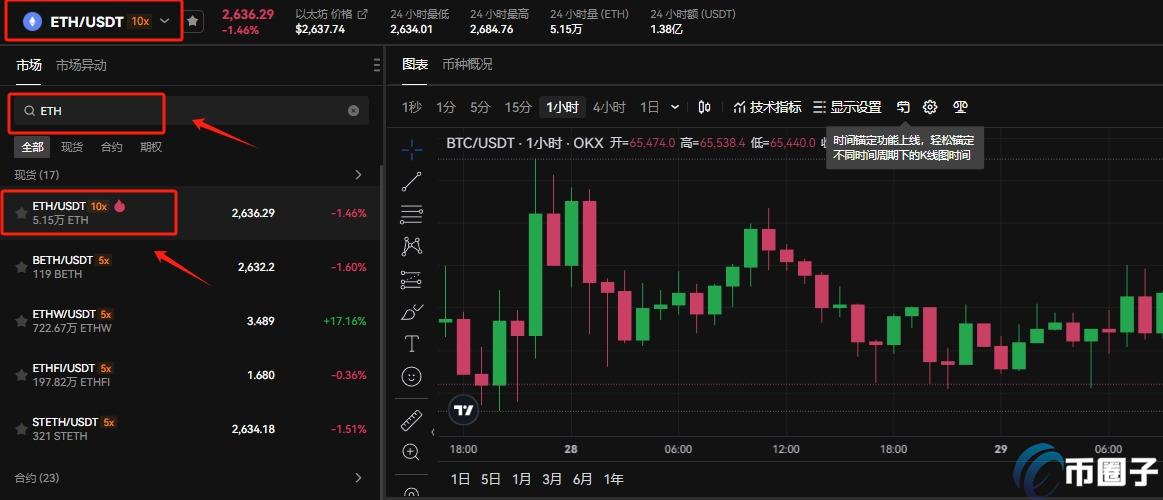Image resolution: width=1163 pixels, height=500 pixels.
Task: Switch to the 图表 tab
Action: click(x=415, y=65)
